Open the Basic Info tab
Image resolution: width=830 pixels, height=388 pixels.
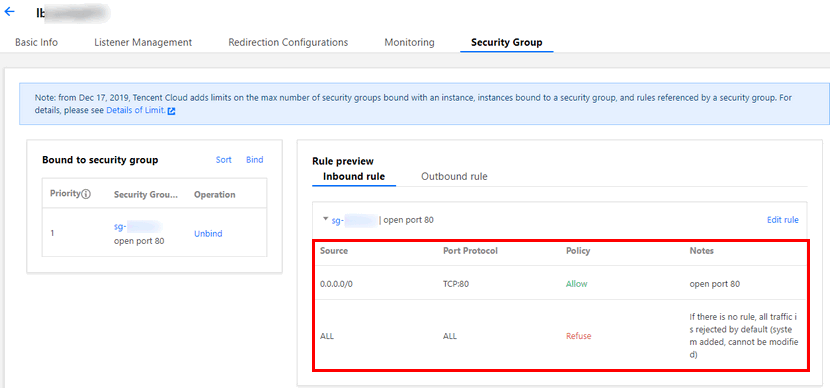37,42
